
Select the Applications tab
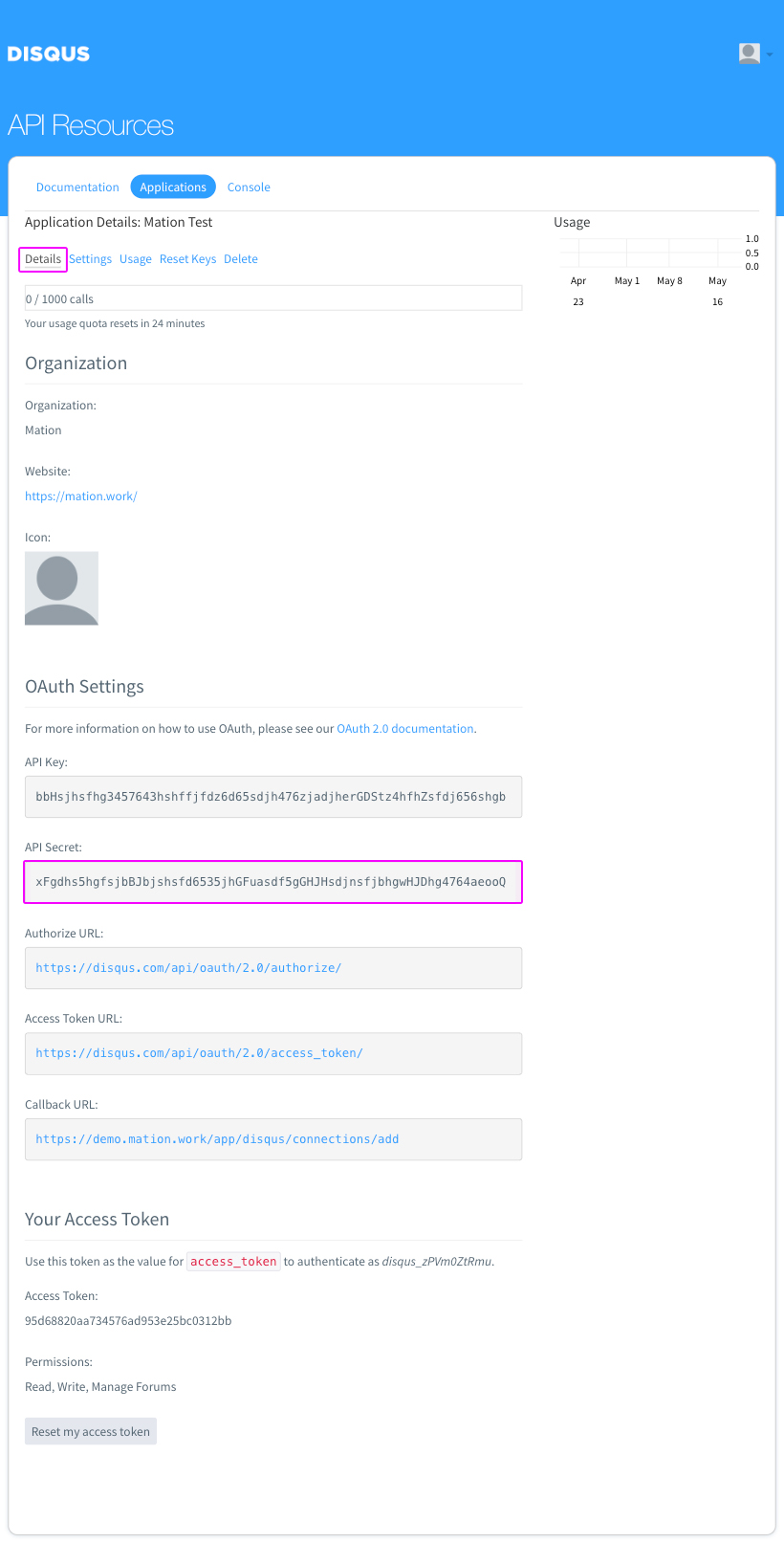[x=173, y=187]
